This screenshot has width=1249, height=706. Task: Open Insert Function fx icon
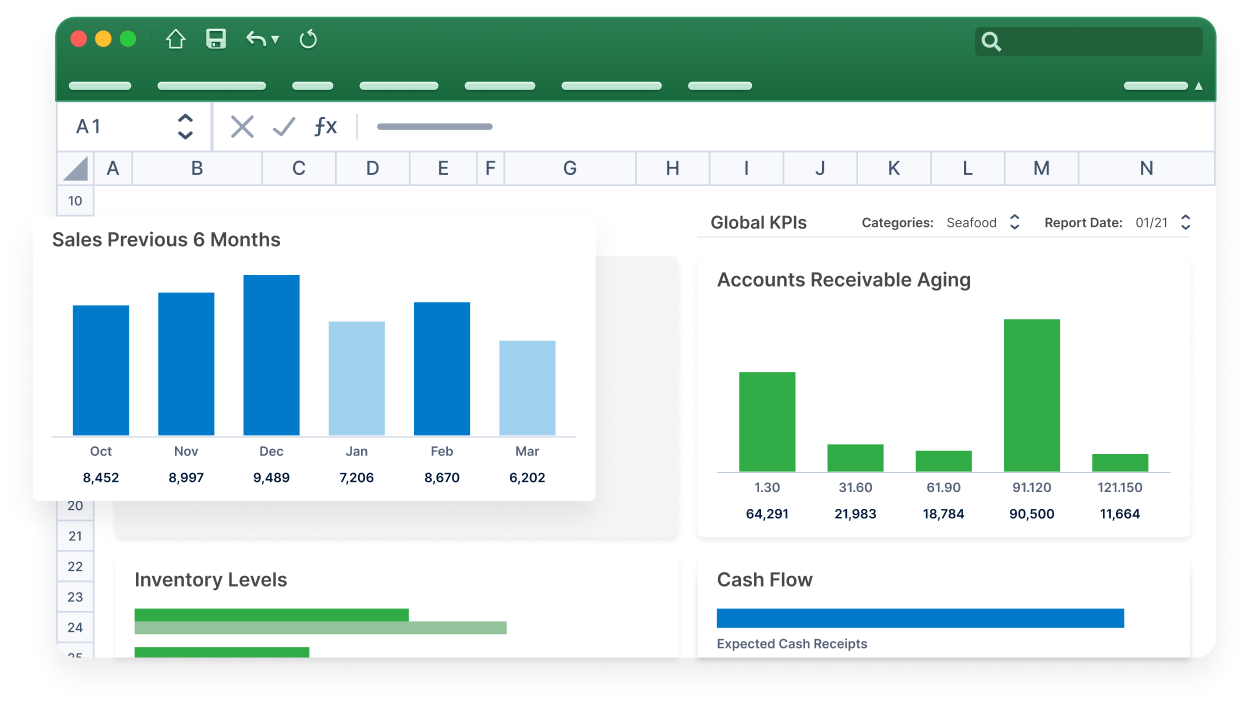pos(325,126)
